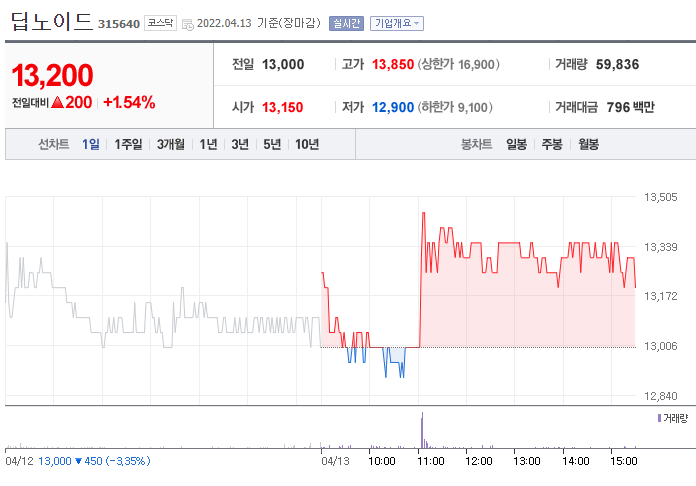
Task: Select the 1주일 line chart tab
Action: [x=128, y=144]
